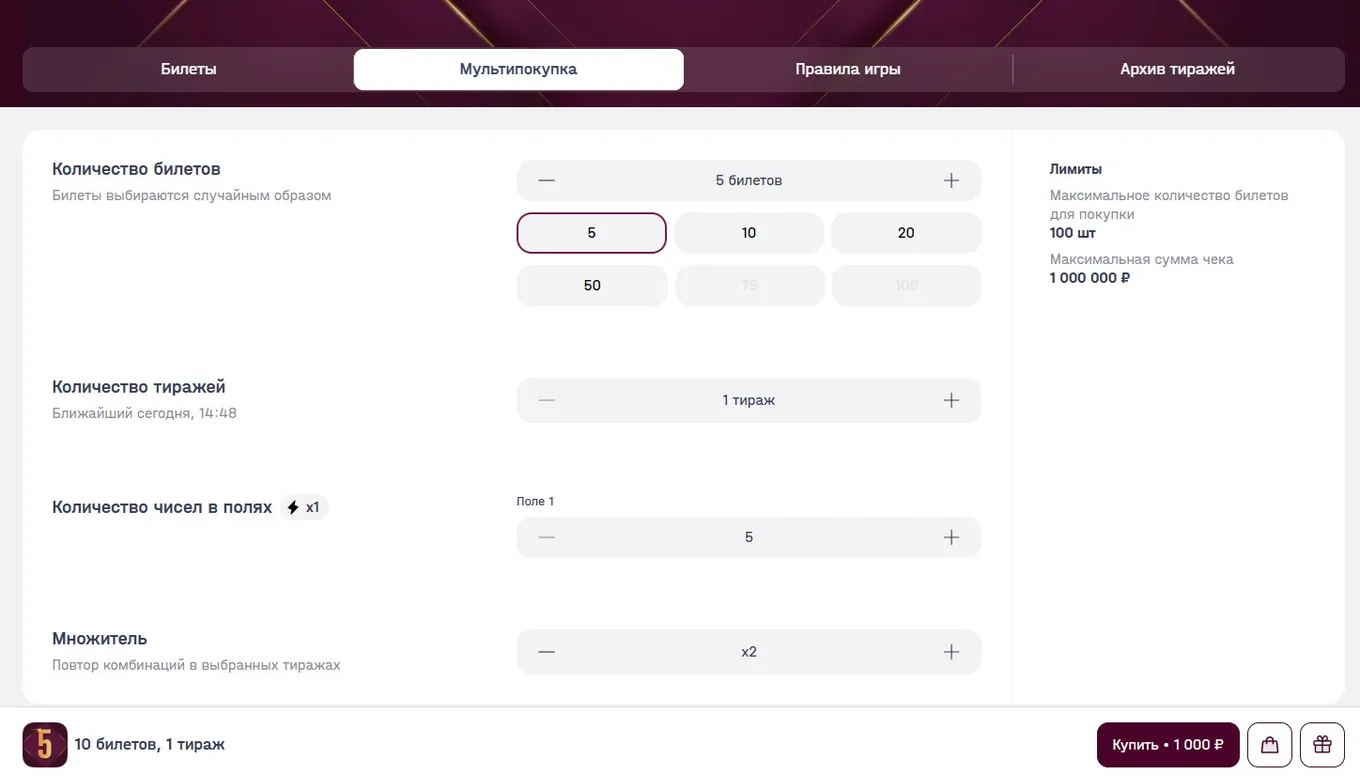1360x776 pixels.
Task: Click the 'Множитель' heading
Action: coord(100,639)
